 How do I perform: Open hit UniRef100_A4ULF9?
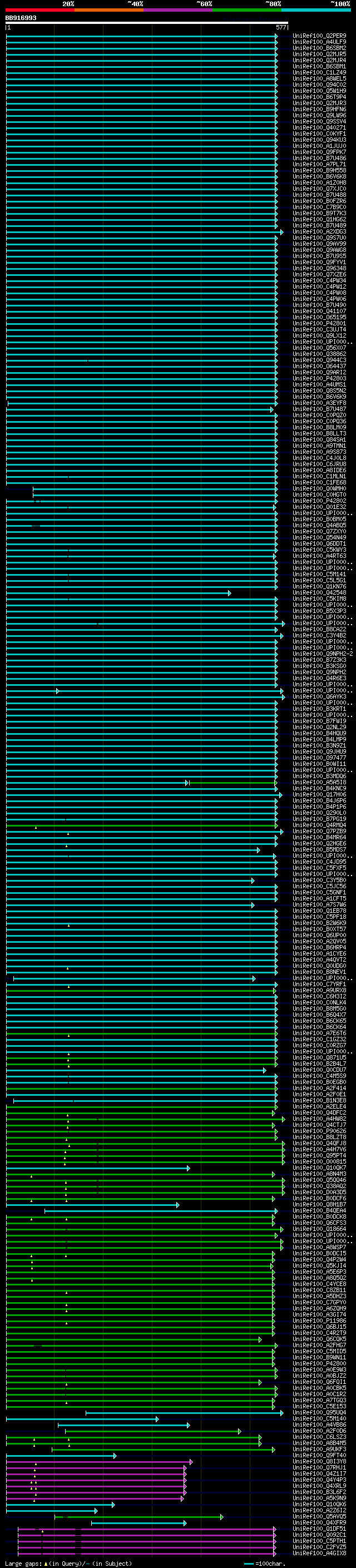[x=319, y=42]
